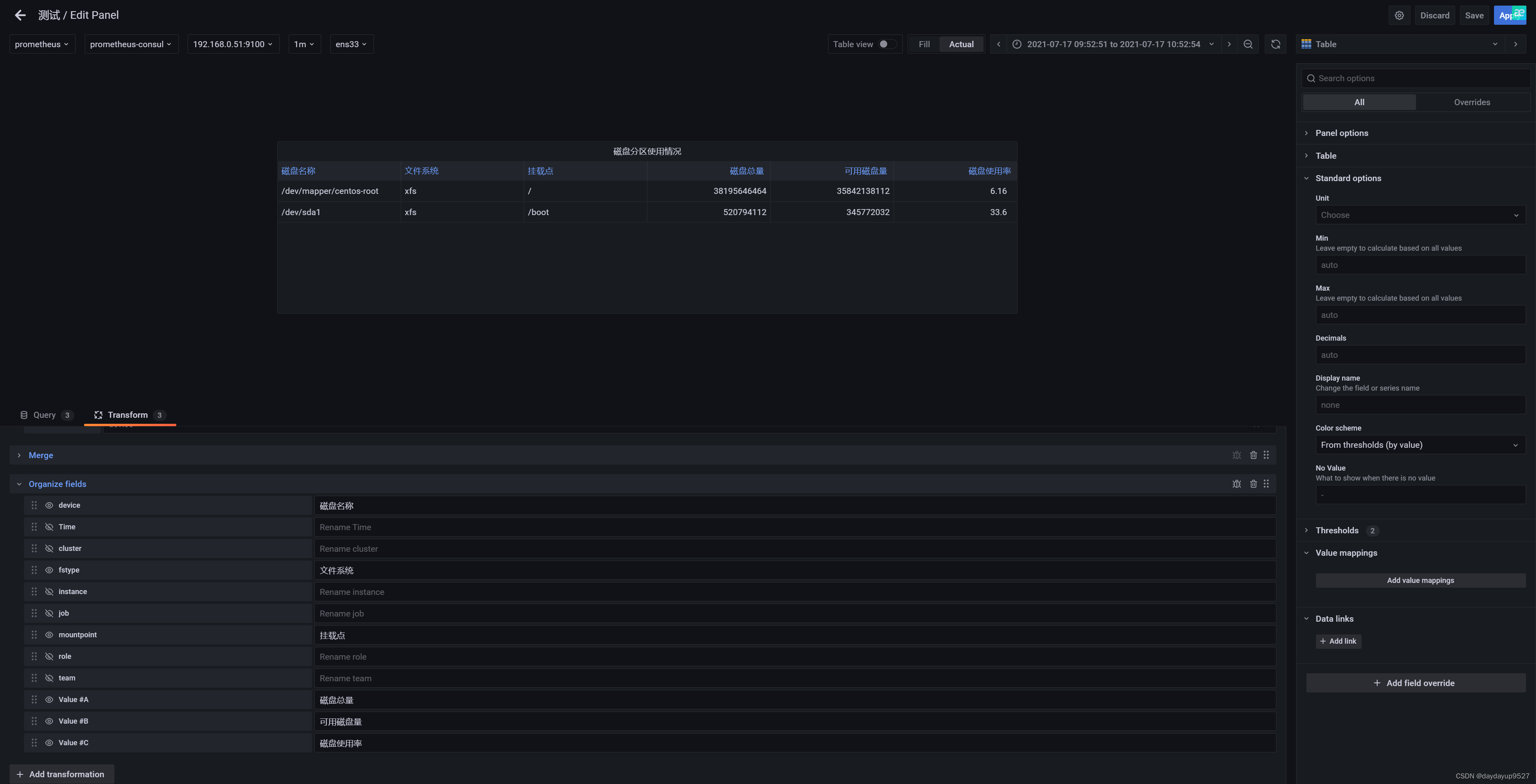Click the drag handle on the Organize fields row
Viewport: 1536px width, 784px height.
1266,484
